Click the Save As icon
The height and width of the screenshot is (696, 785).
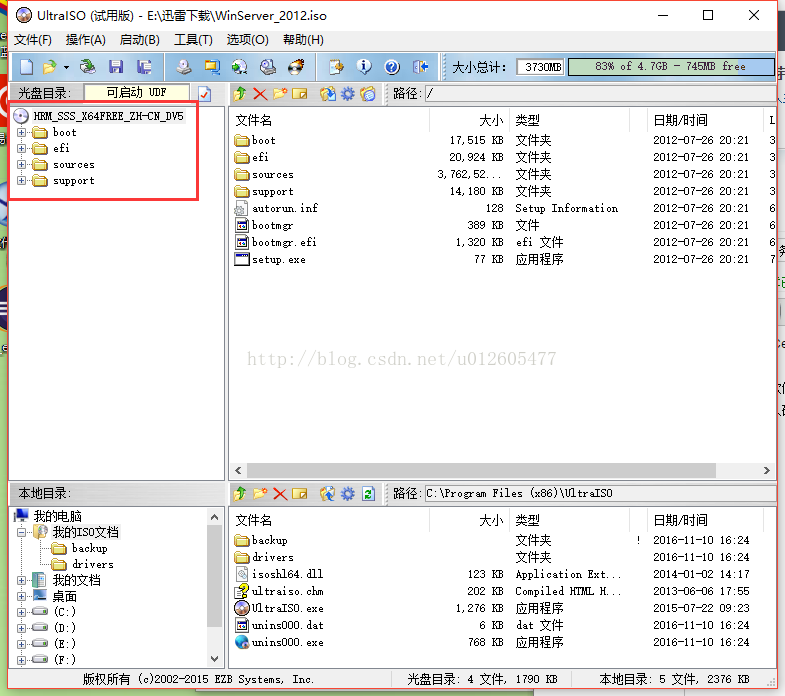(145, 67)
